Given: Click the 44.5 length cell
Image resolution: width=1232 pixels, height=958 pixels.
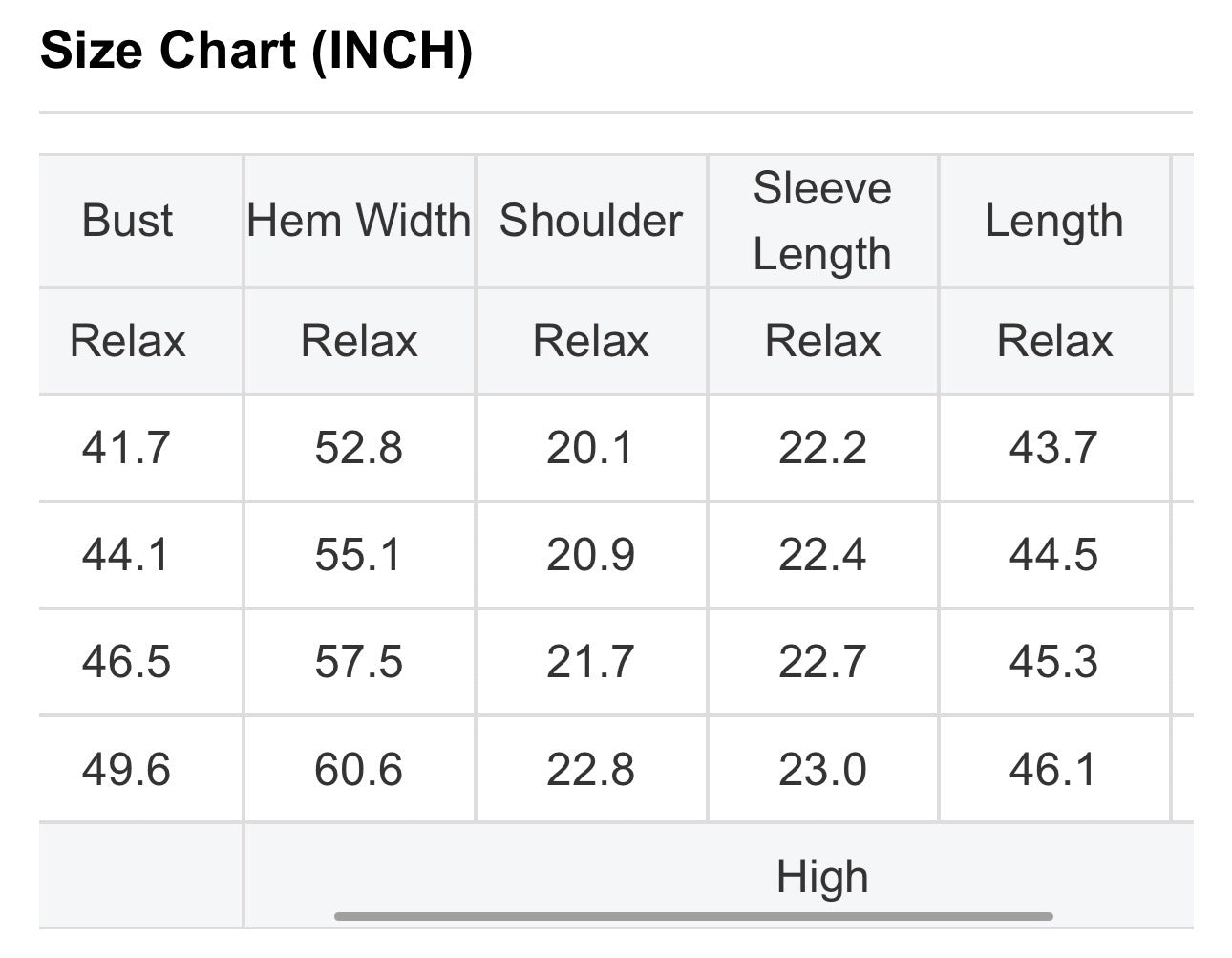Looking at the screenshot, I should click(1054, 555).
